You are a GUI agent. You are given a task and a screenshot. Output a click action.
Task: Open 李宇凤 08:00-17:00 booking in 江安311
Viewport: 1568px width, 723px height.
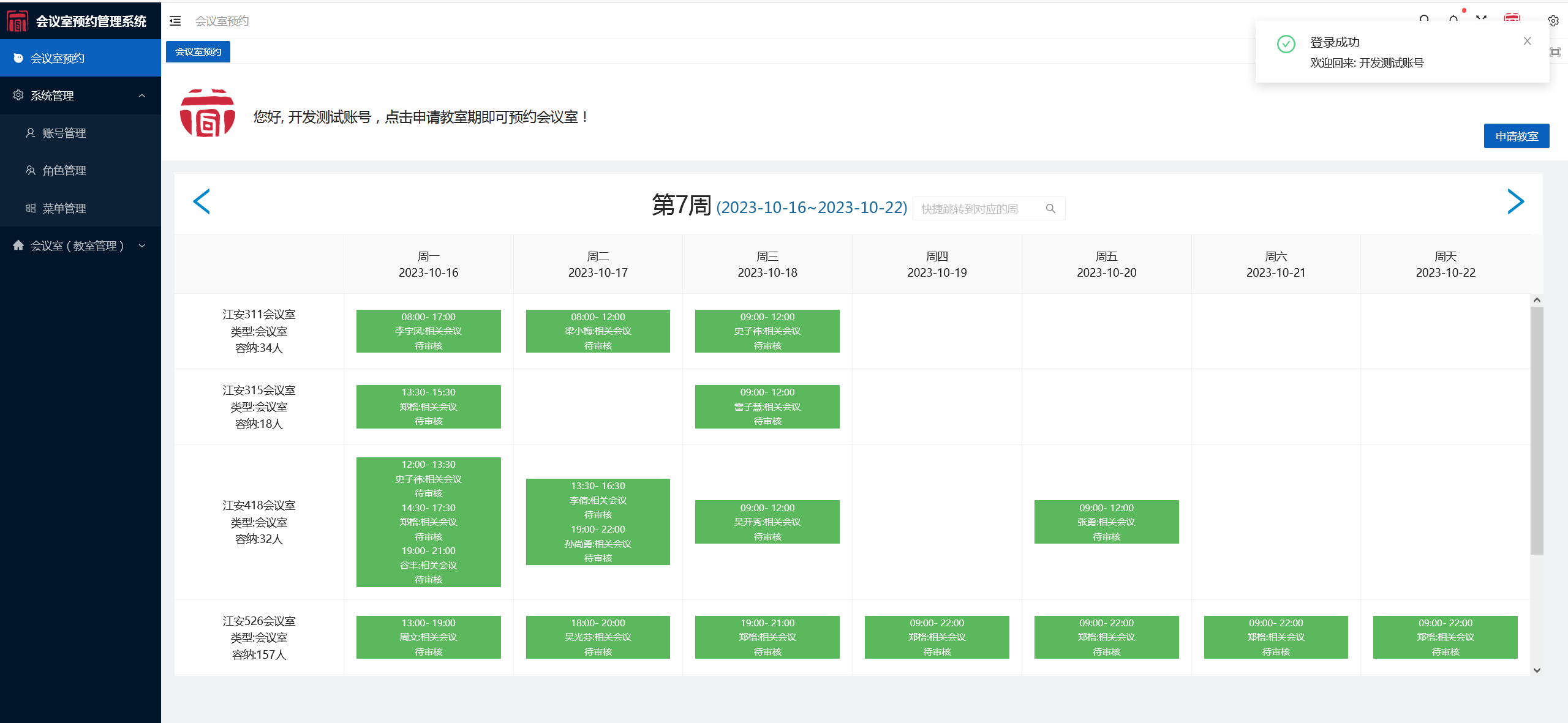tap(428, 331)
